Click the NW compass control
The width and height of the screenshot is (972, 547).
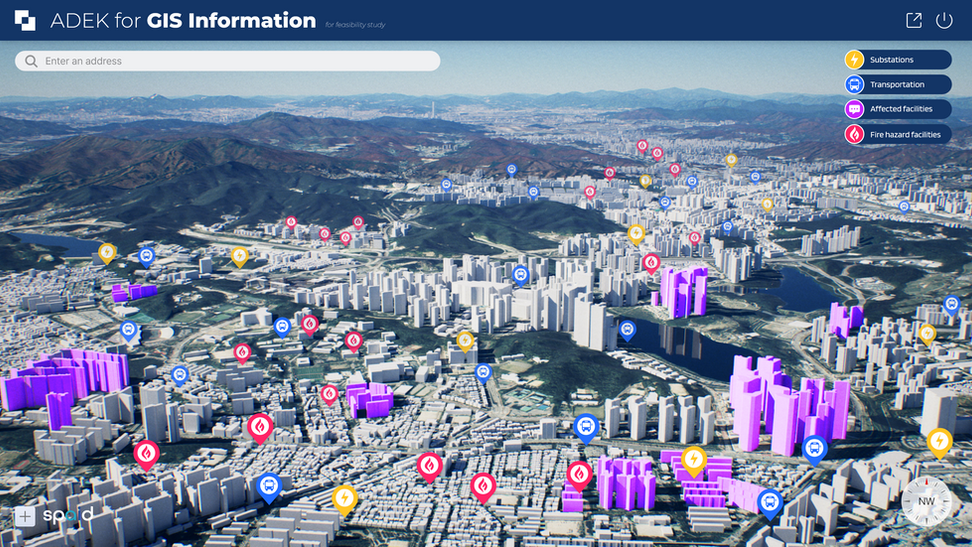[x=926, y=501]
